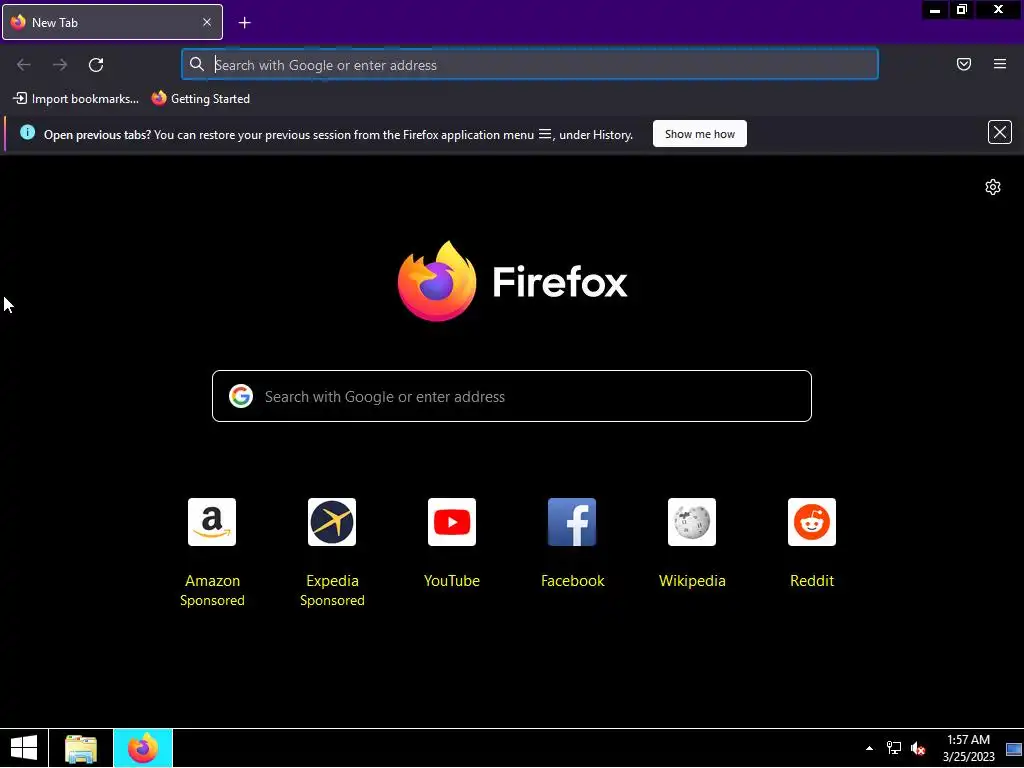Open the new tab personalize gear icon
This screenshot has width=1024, height=768.
click(992, 187)
